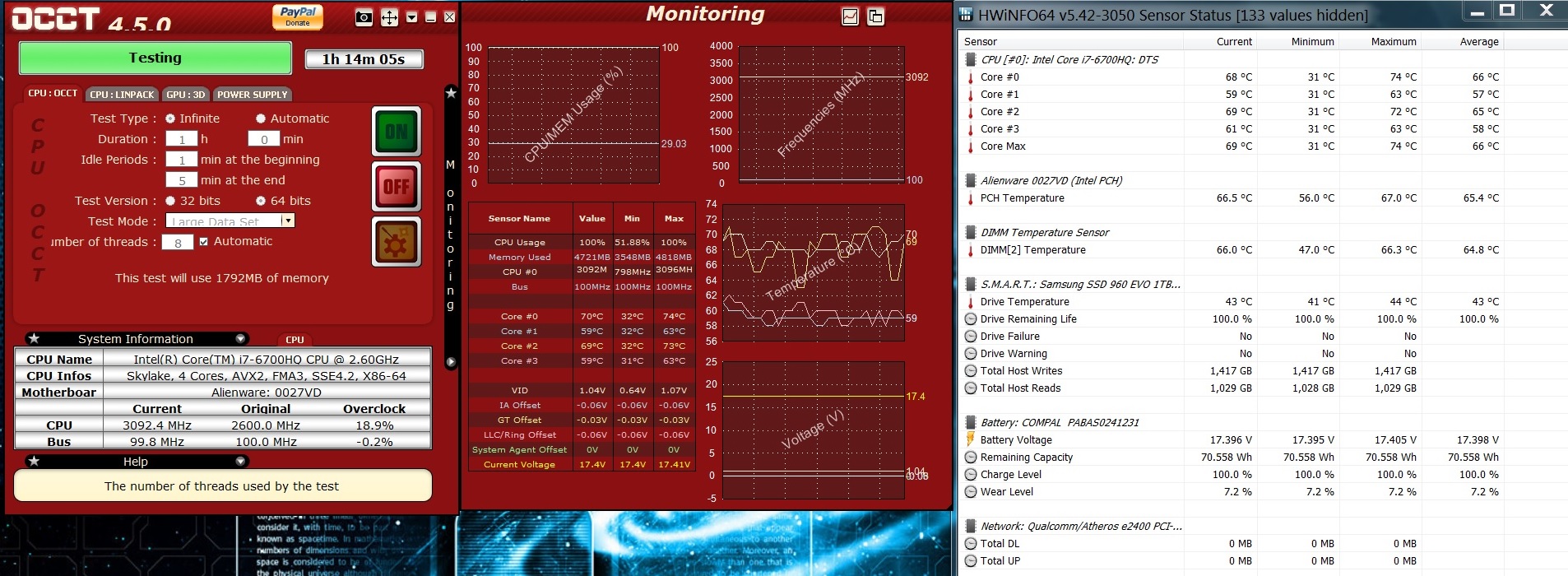This screenshot has width=1568, height=576.
Task: Collapse the Help section arrow
Action: 240,462
